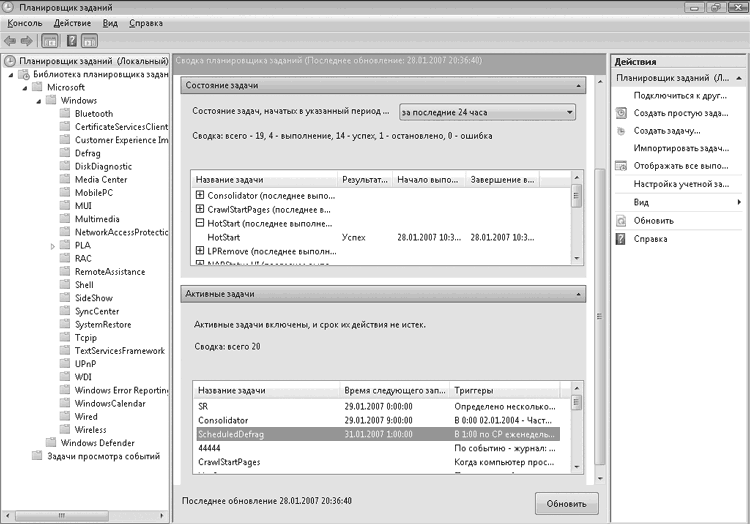The width and height of the screenshot is (750, 524).
Task: Click the Forward arrow in the toolbar
Action: [x=25, y=41]
